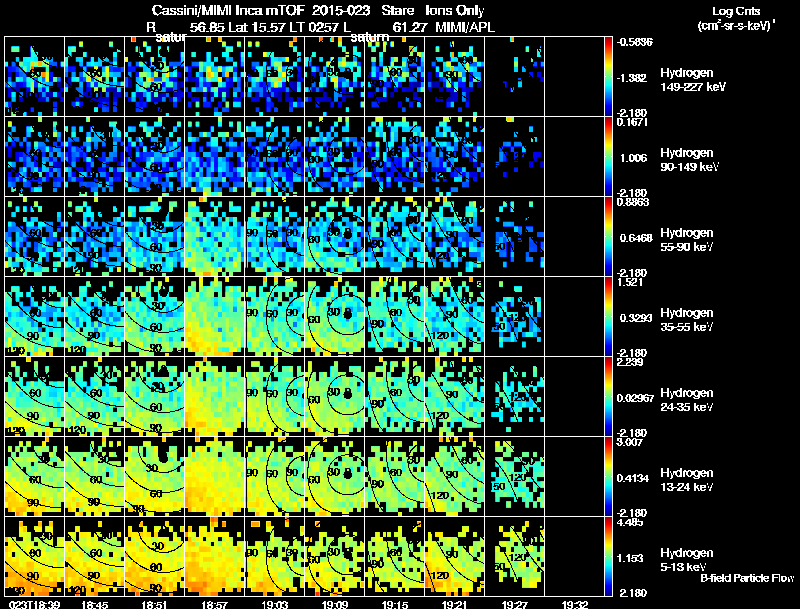Click the "Ions Only" text in the header
The image size is (800, 609).
455,11
